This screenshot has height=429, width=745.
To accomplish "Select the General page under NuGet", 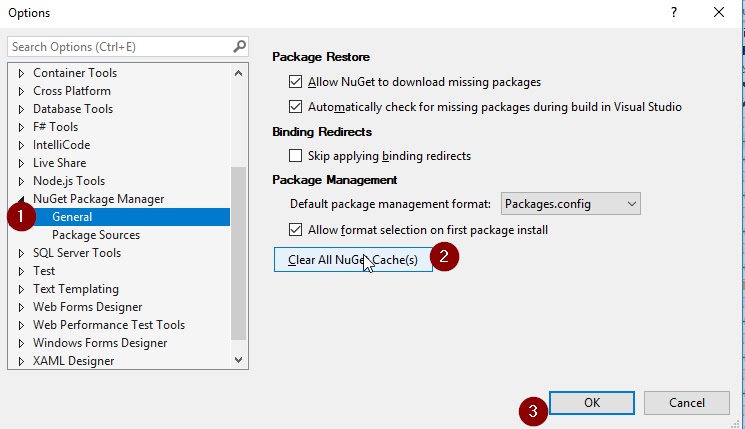I will (72, 217).
